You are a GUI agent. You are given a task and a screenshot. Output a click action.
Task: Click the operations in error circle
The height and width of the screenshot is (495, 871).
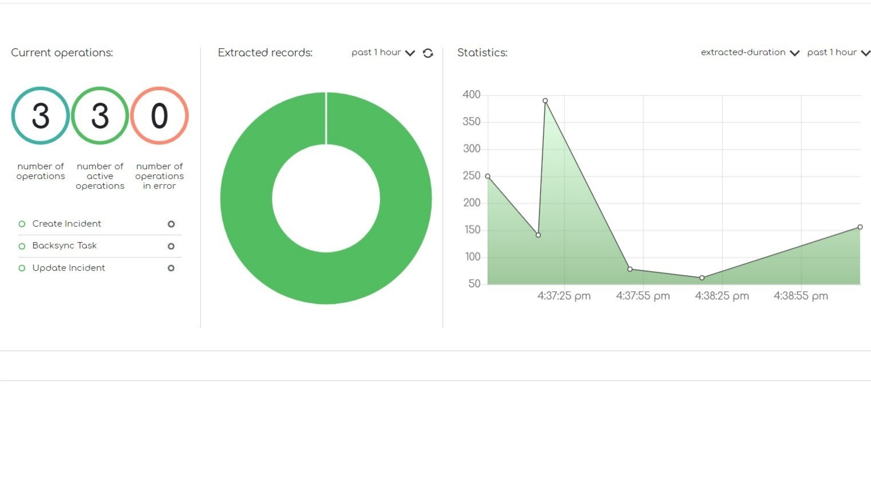pyautogui.click(x=159, y=116)
